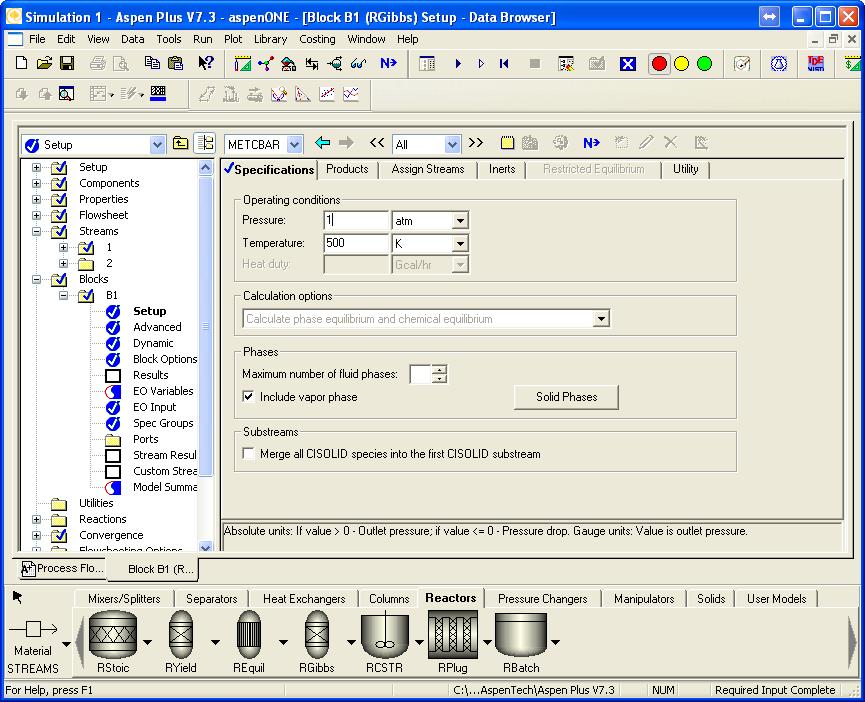Click the Open file icon
865x702 pixels.
(44, 63)
